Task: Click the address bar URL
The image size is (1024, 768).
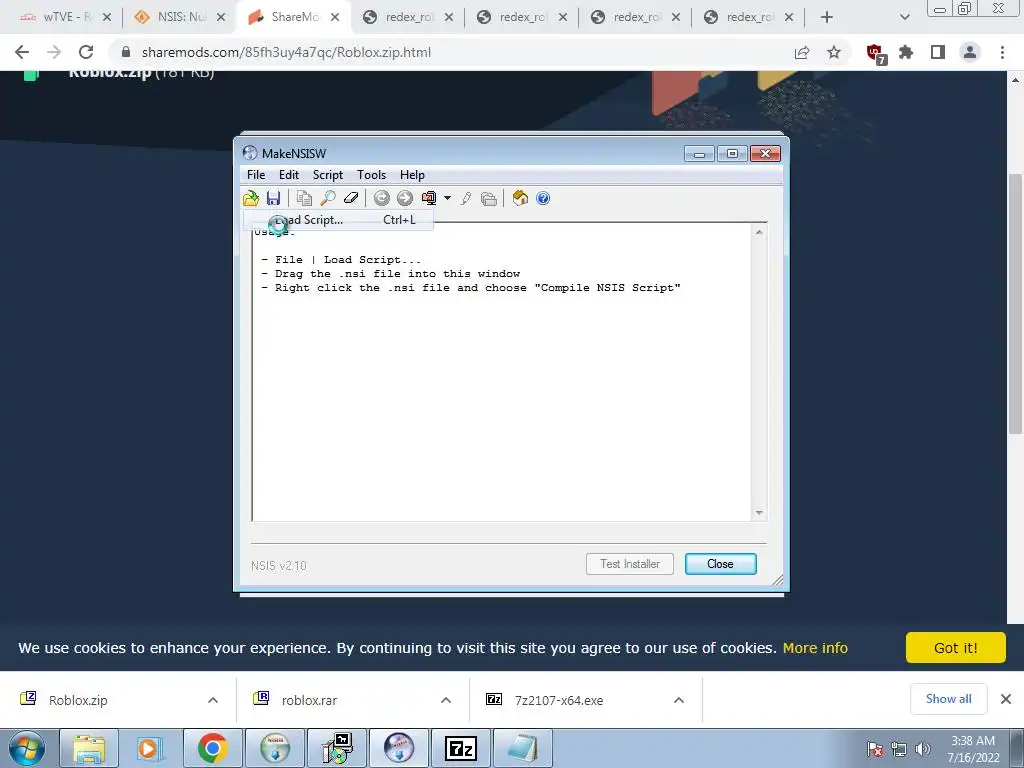Action: 286,52
